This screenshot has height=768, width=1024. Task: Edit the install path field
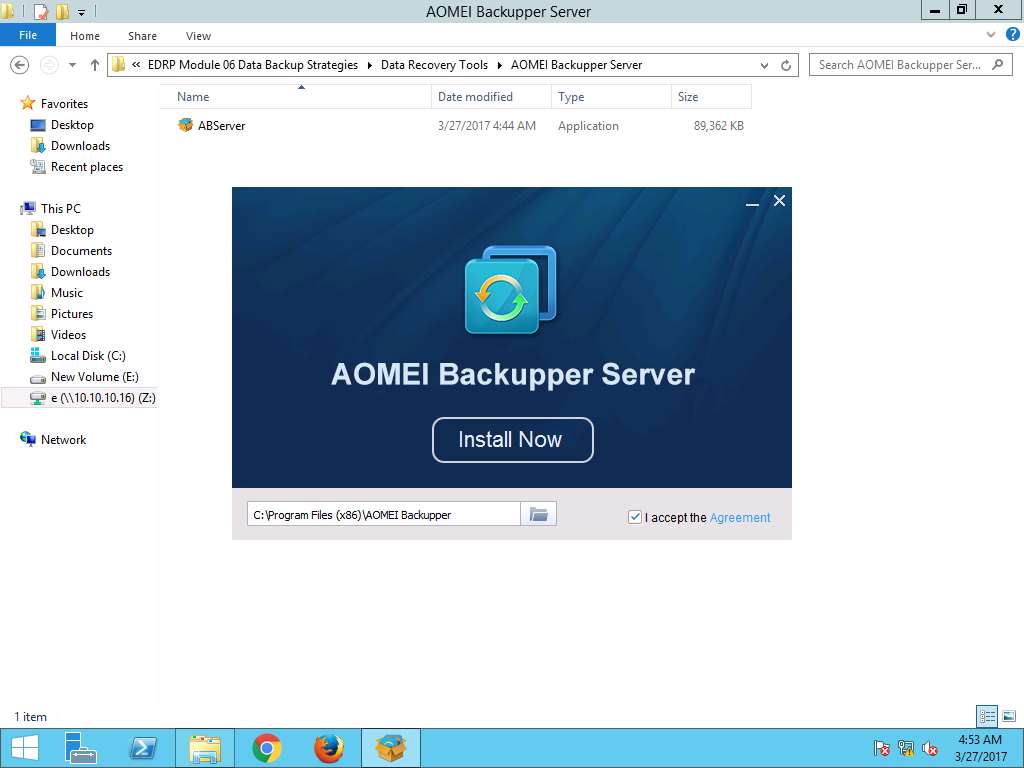tap(384, 514)
